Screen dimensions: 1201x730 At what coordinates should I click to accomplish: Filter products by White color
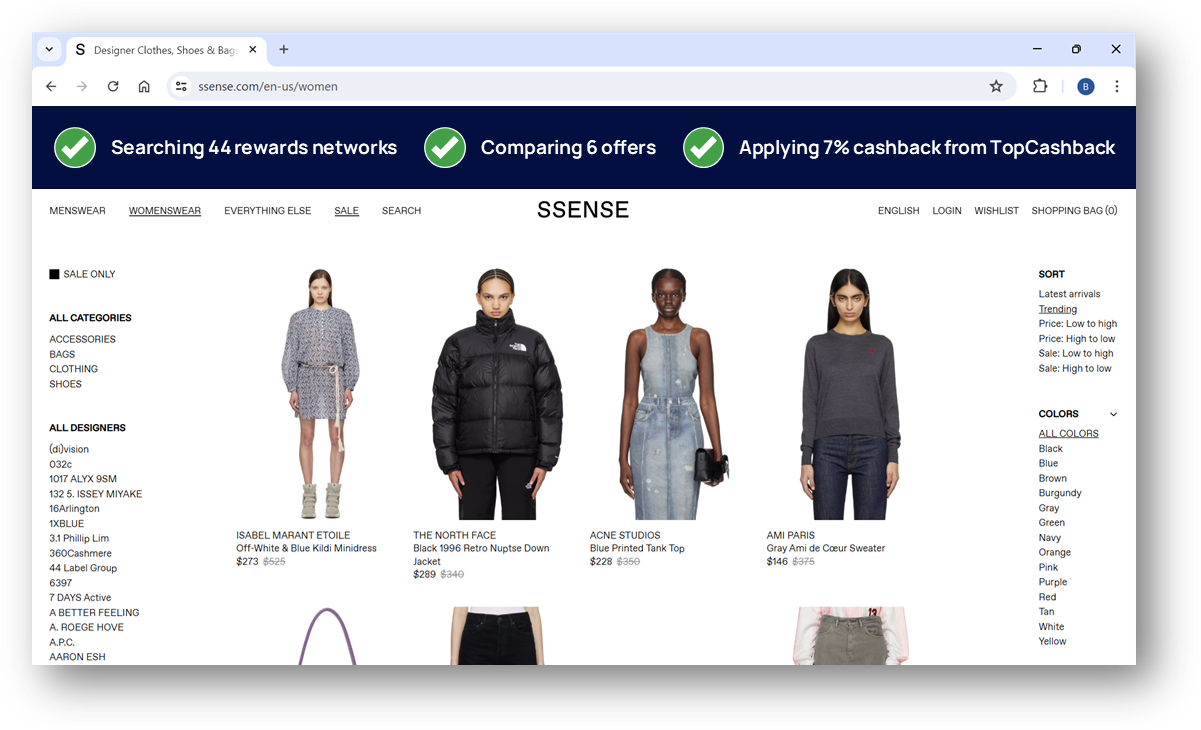[x=1052, y=627]
